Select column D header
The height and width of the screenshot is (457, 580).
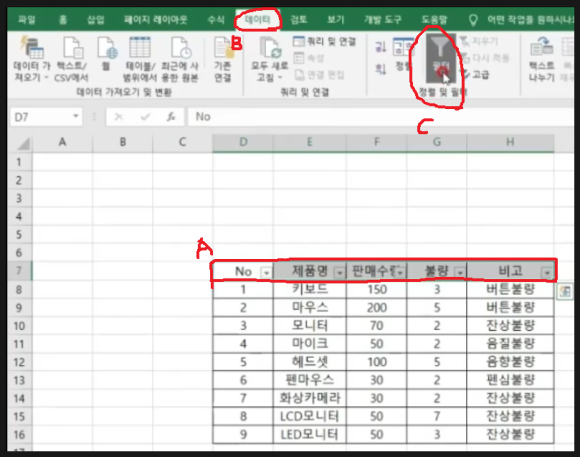pos(243,142)
